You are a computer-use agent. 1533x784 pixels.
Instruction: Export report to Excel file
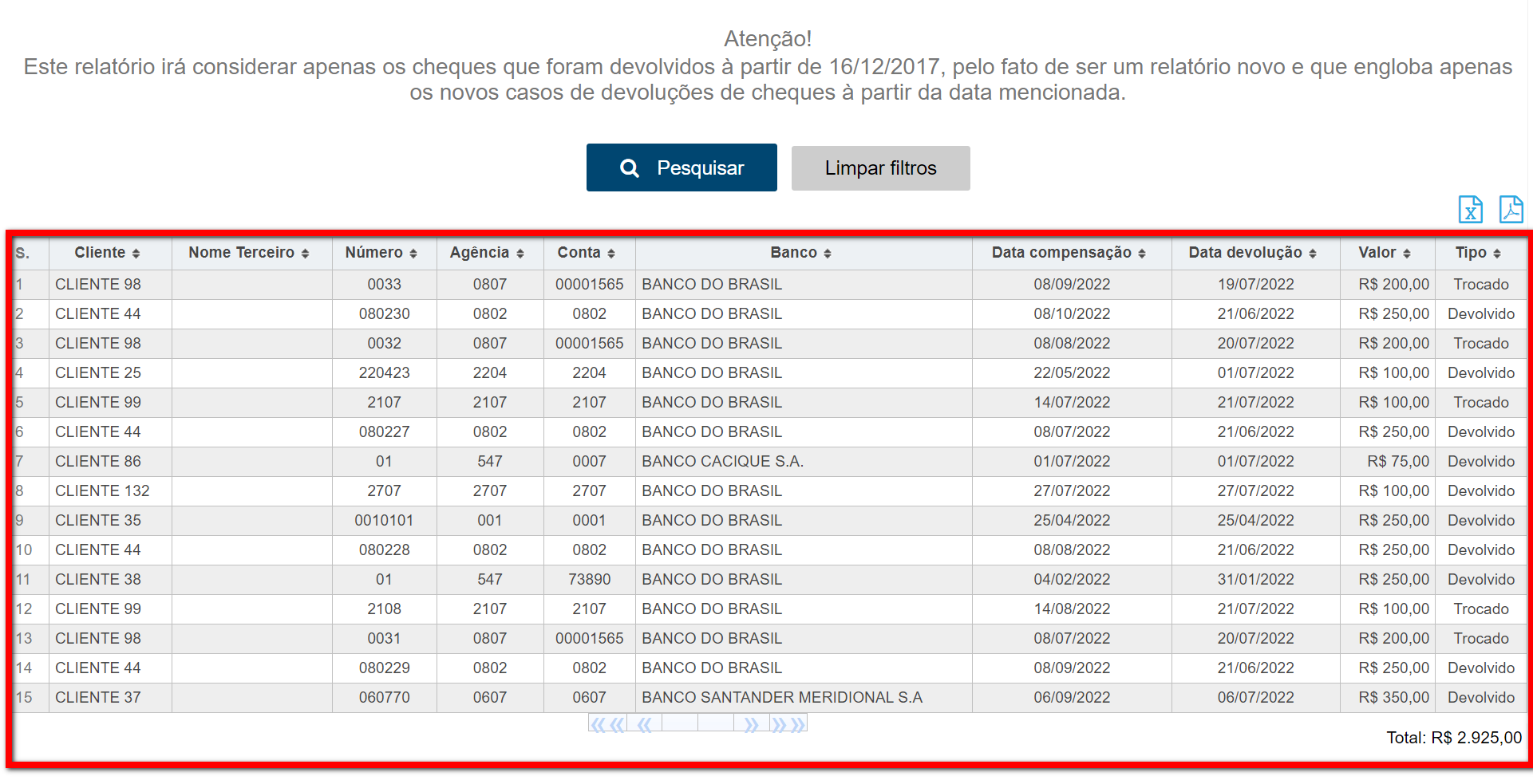click(1470, 210)
